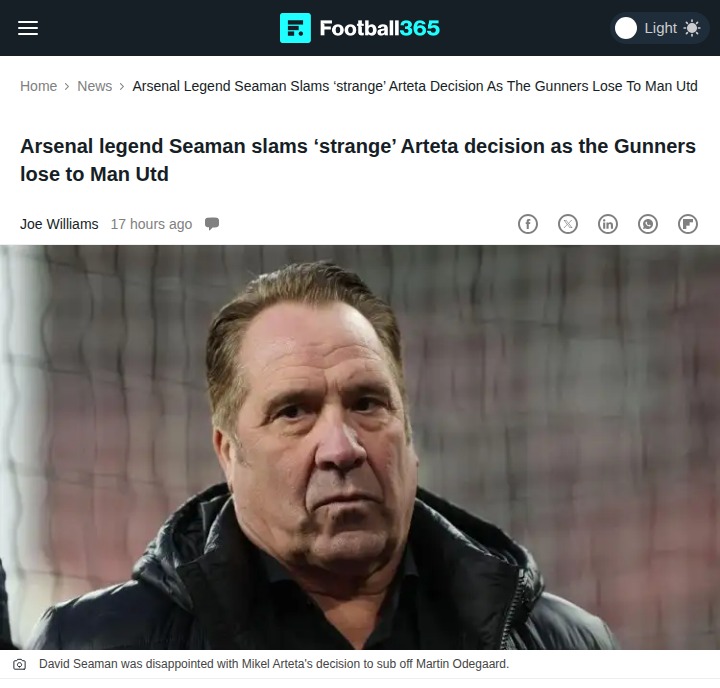720x688 pixels.
Task: Toggle the Light theme switch knob
Action: click(x=626, y=28)
